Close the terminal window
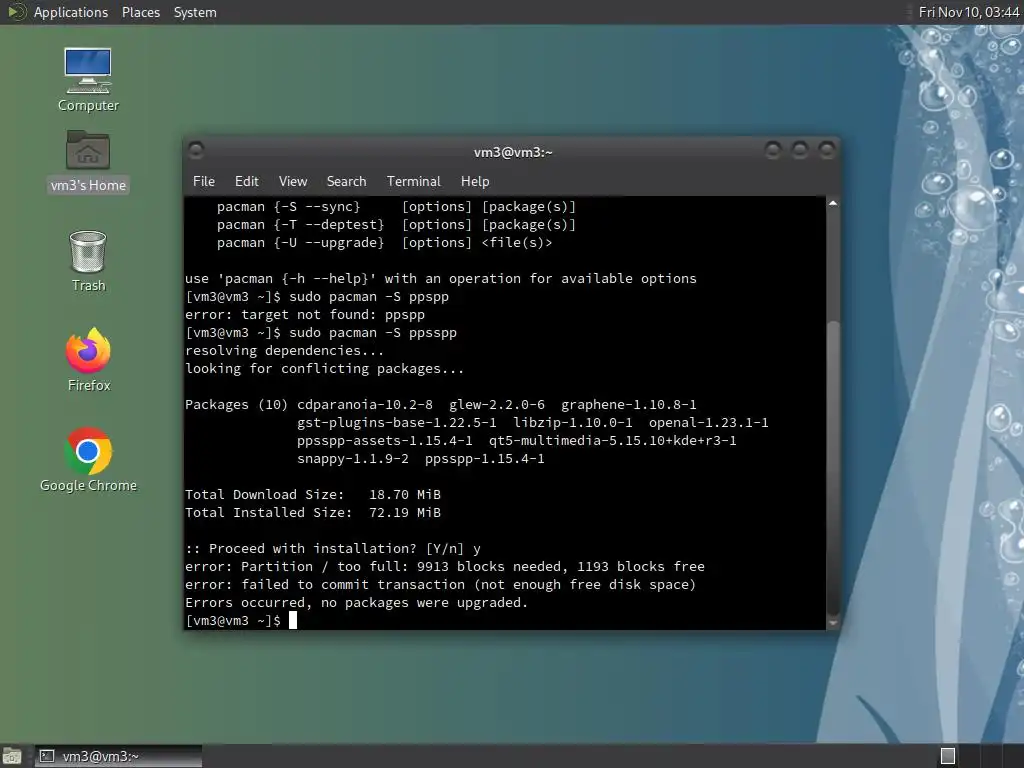Screen dimensions: 1024x768 [x=827, y=151]
